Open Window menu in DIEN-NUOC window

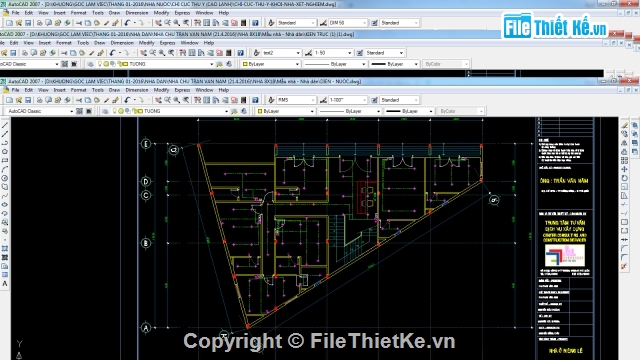[x=204, y=90]
